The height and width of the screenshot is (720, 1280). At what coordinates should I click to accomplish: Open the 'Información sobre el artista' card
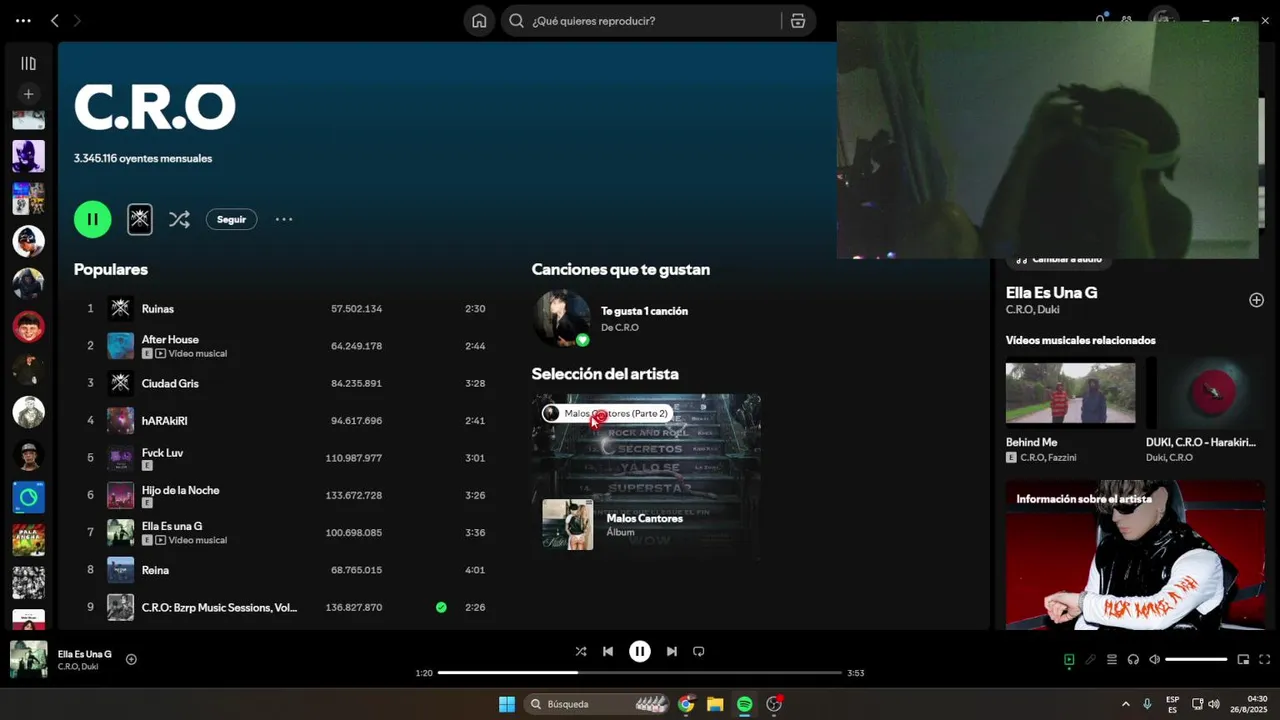(x=1135, y=555)
